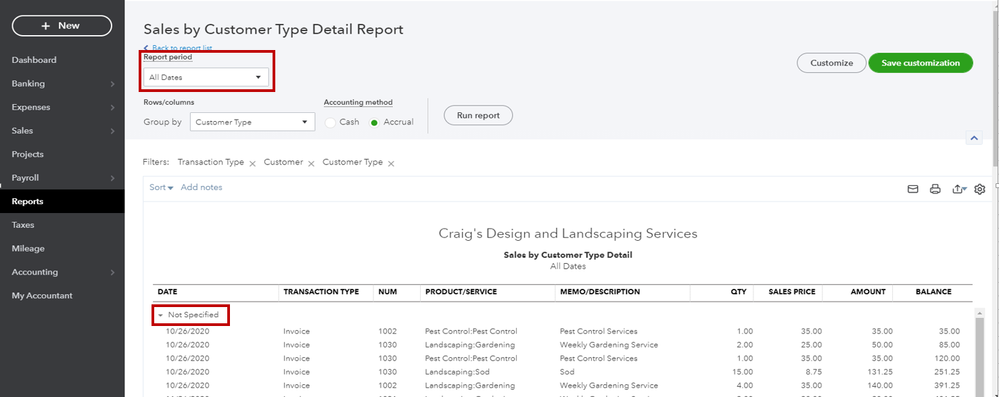The width and height of the screenshot is (999, 397).
Task: Open report settings gear icon
Action: [x=979, y=189]
